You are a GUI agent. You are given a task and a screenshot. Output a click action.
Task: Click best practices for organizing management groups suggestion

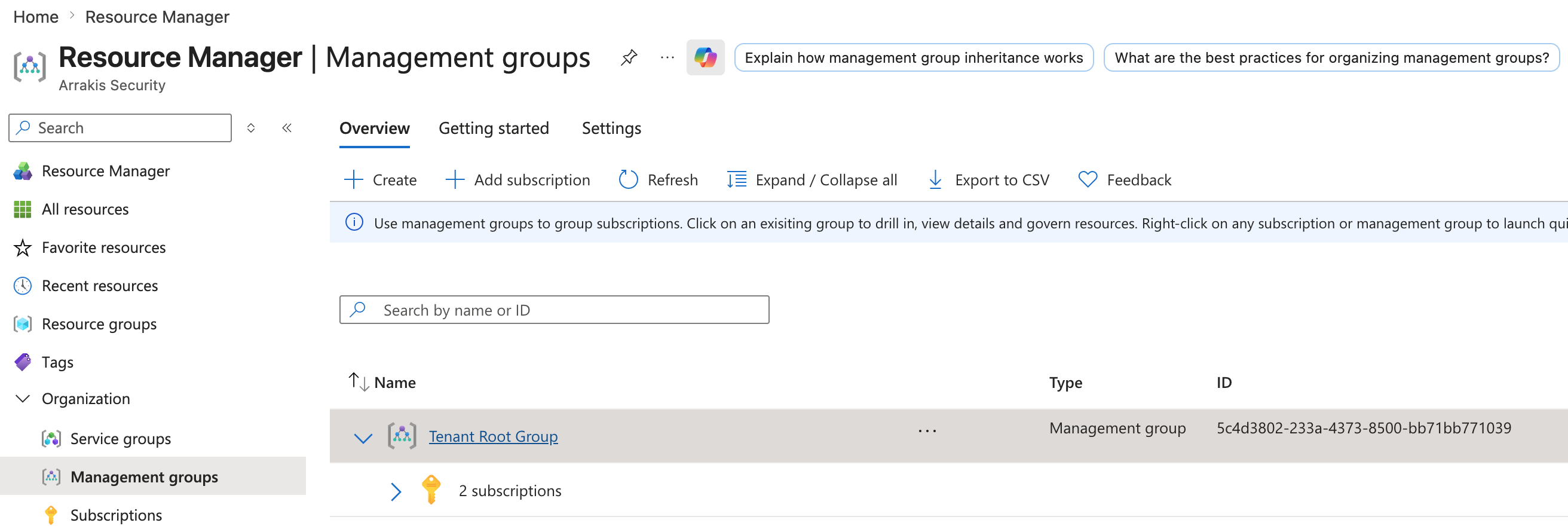[1331, 58]
